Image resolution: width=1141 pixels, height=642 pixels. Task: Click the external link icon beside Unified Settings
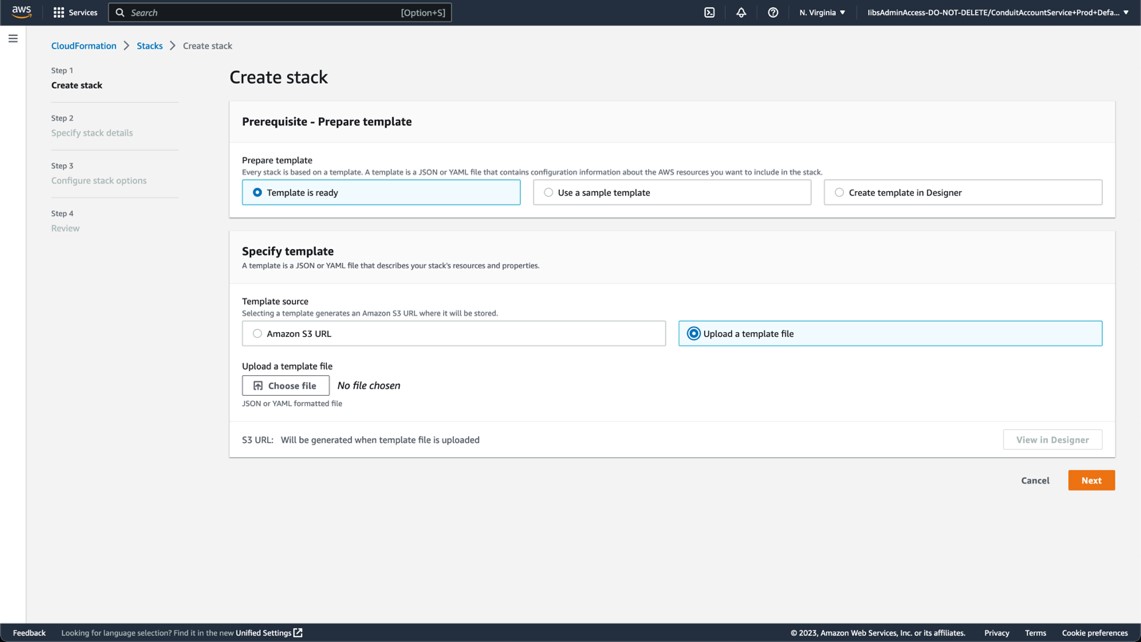298,633
